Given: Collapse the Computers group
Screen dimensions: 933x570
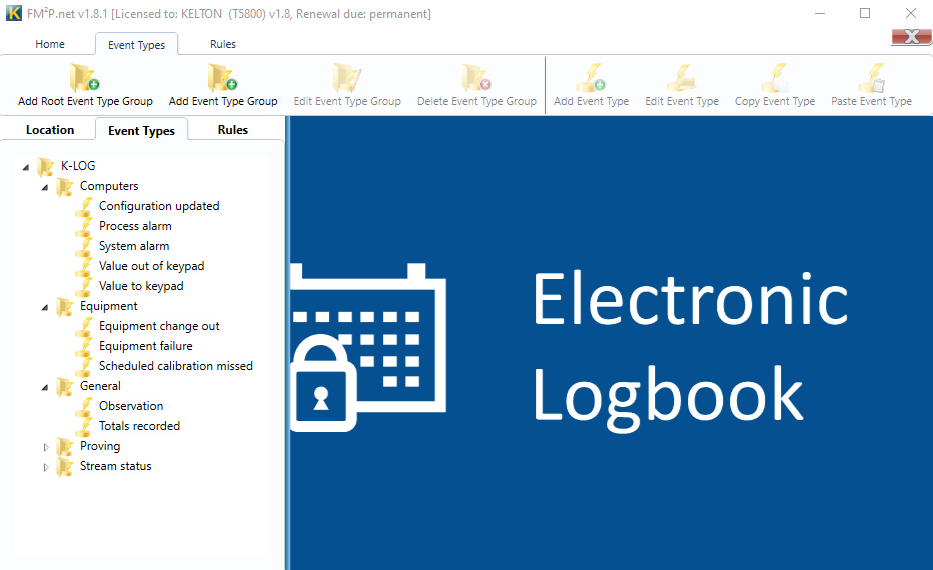Looking at the screenshot, I should point(45,187).
